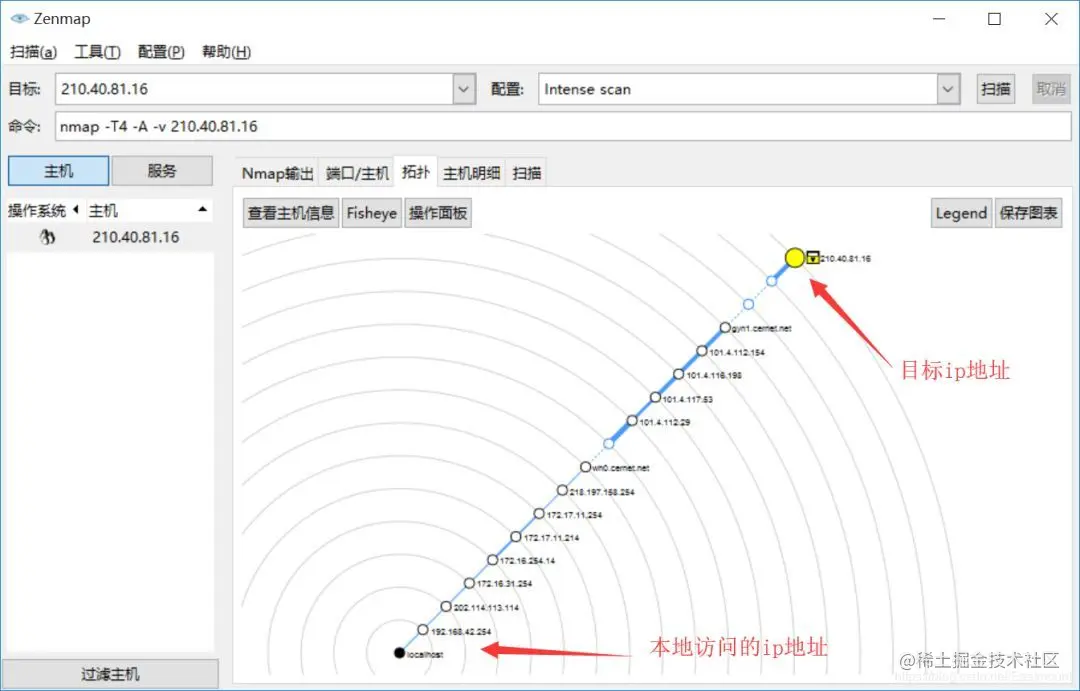The image size is (1080, 691).
Task: Select the yellow 210.40.81.16 target node
Action: [x=793, y=257]
